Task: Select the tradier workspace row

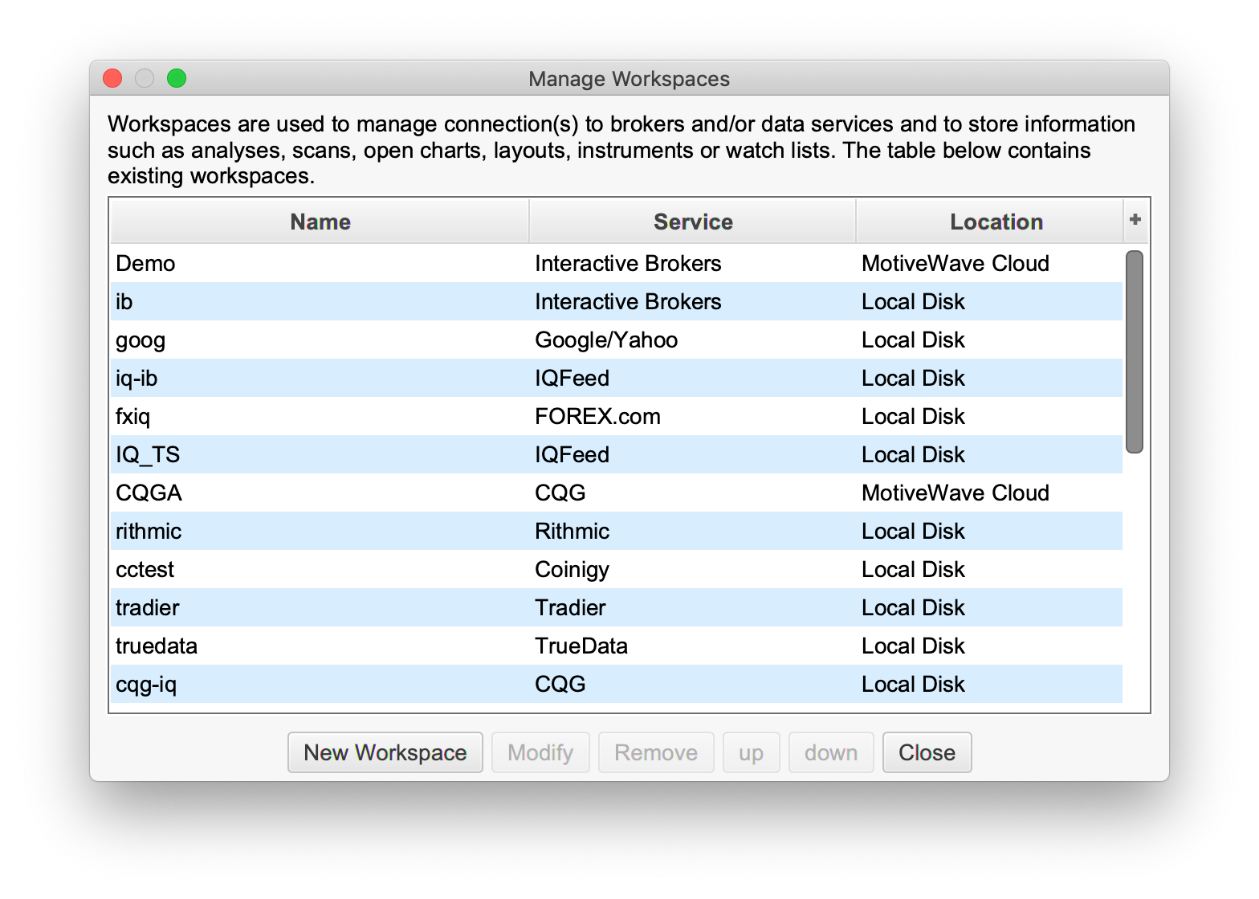Action: (x=148, y=608)
